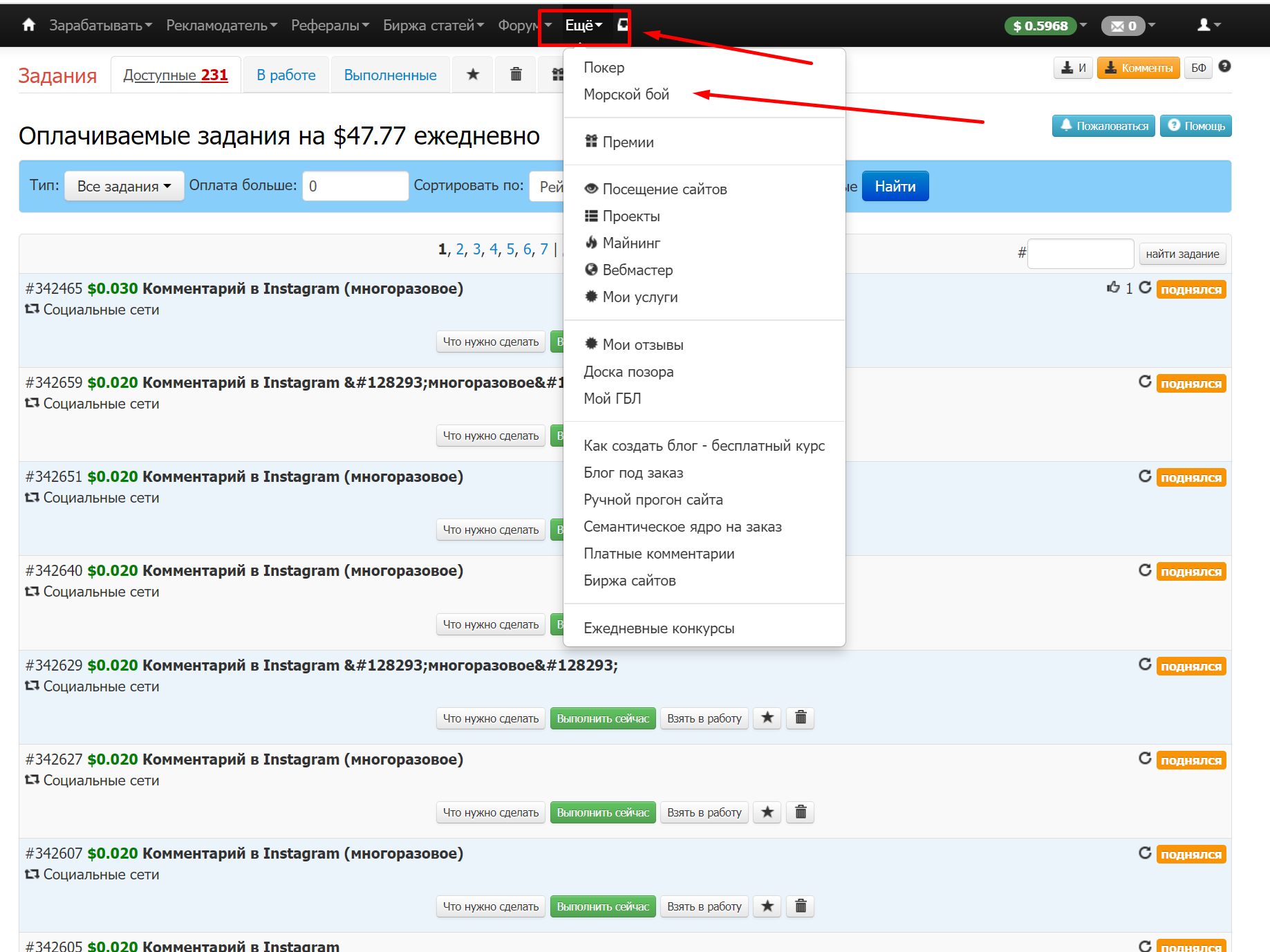
Task: Select Покер from the menu
Action: [604, 68]
